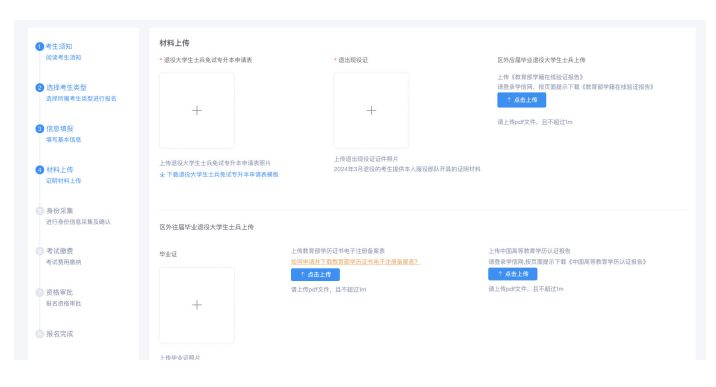Click the 报名资格审批 subtitle
The image size is (716, 387).
pos(63,303)
